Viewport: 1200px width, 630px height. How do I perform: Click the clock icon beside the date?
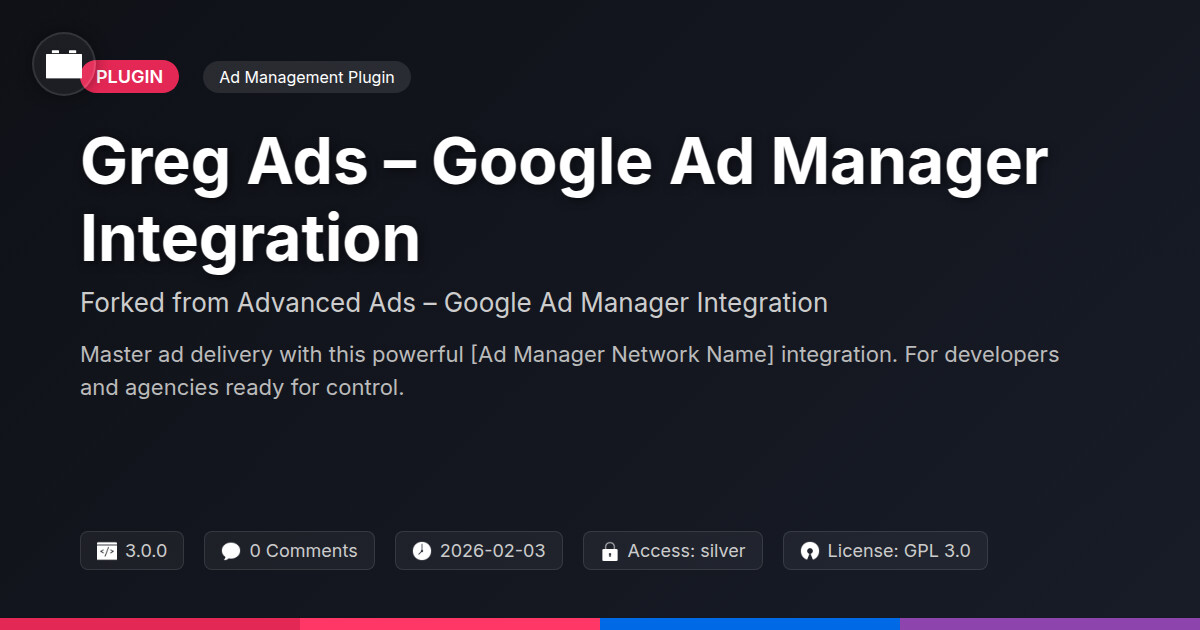[x=422, y=551]
